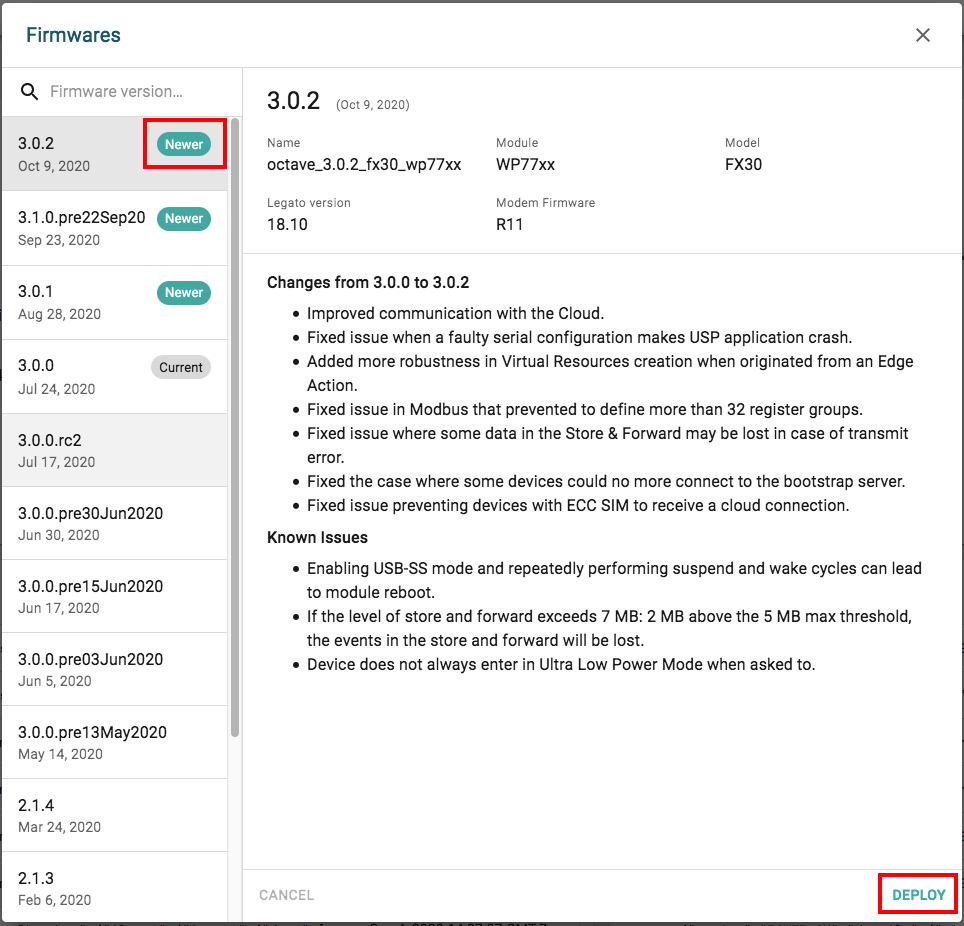Viewport: 964px width, 926px height.
Task: Click the CANCEL button
Action: click(286, 895)
